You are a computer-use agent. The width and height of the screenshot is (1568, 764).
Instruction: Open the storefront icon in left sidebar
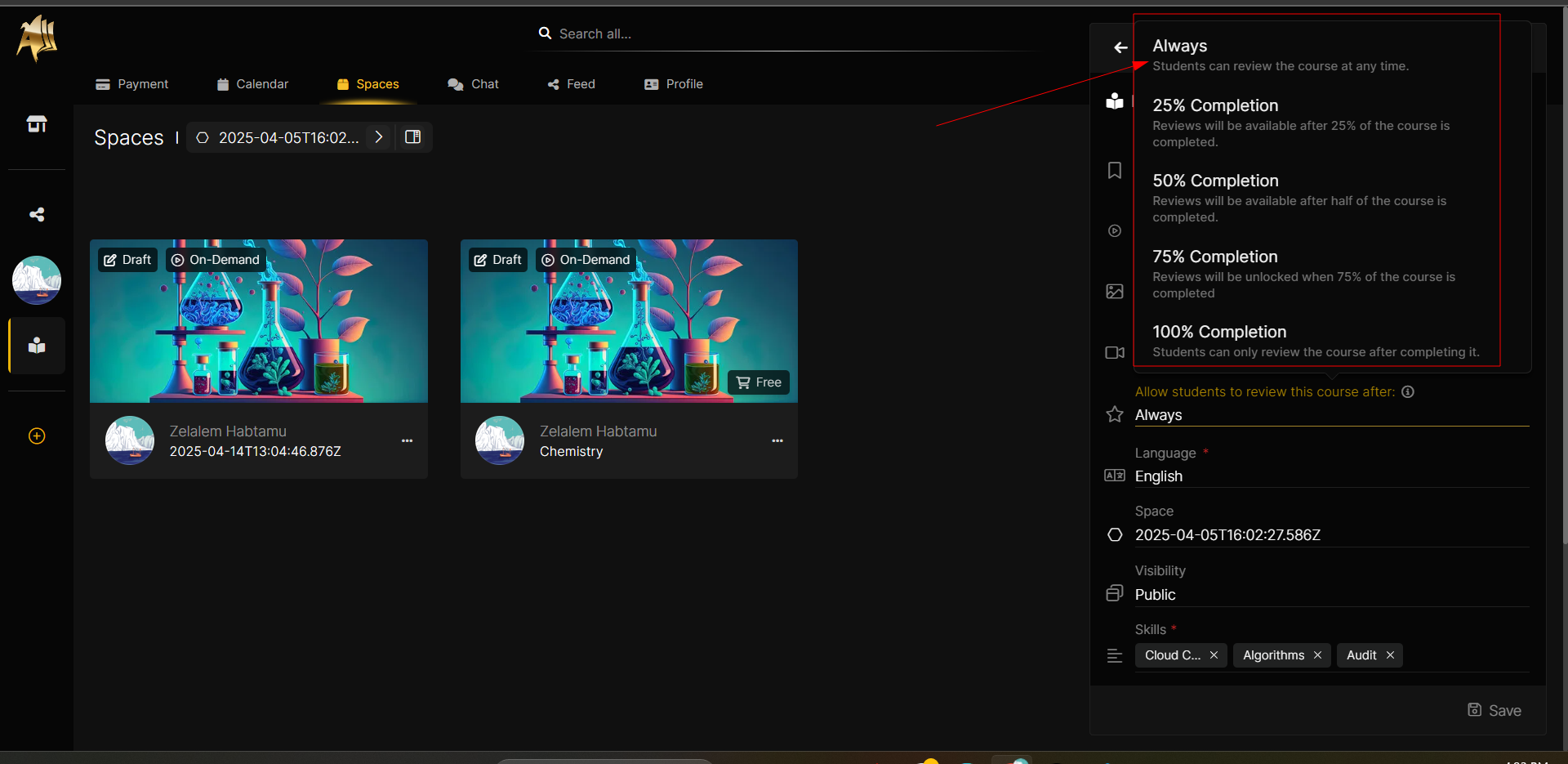click(x=37, y=124)
